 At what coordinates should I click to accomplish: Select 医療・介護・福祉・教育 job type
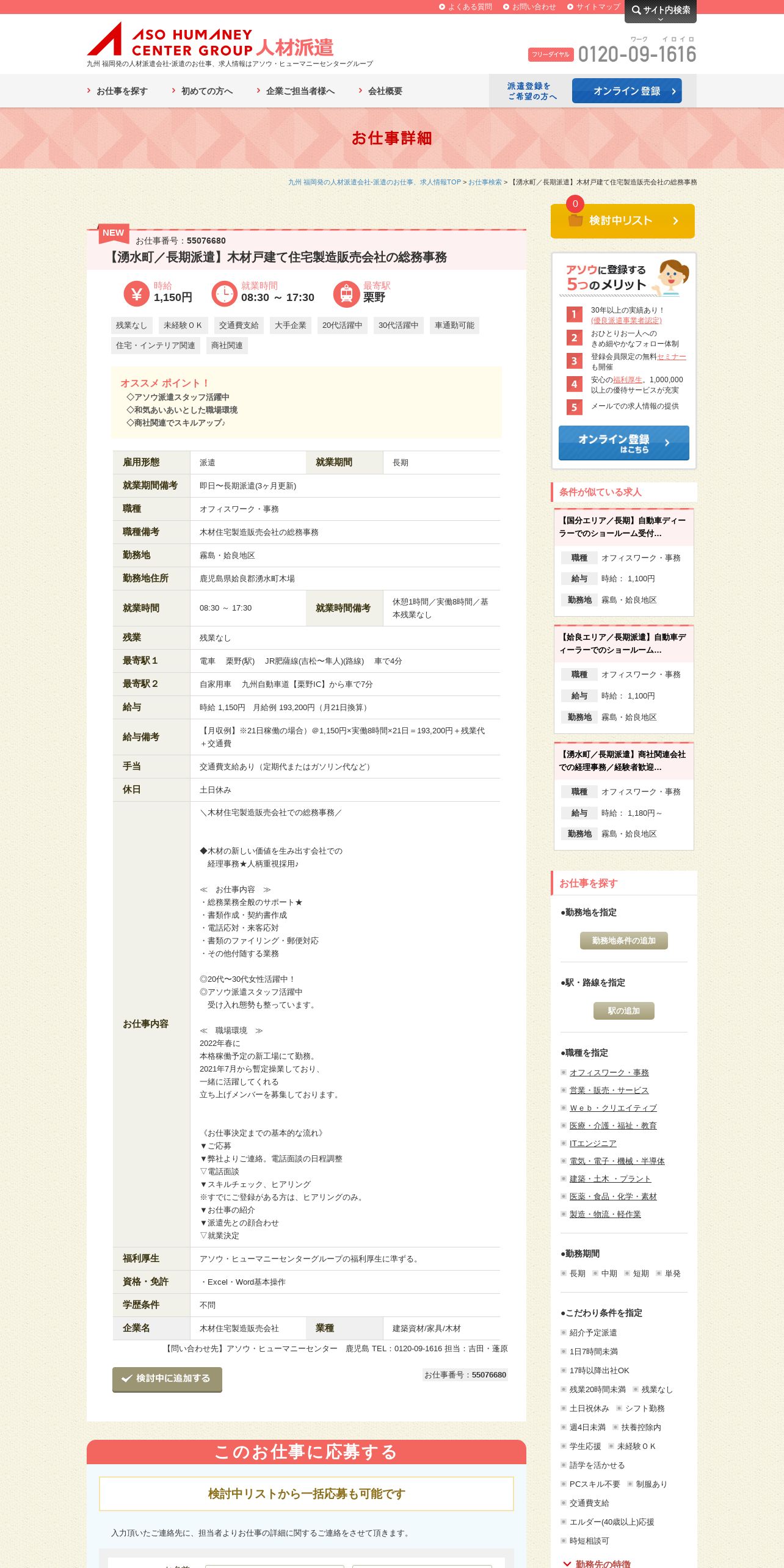click(x=613, y=1126)
